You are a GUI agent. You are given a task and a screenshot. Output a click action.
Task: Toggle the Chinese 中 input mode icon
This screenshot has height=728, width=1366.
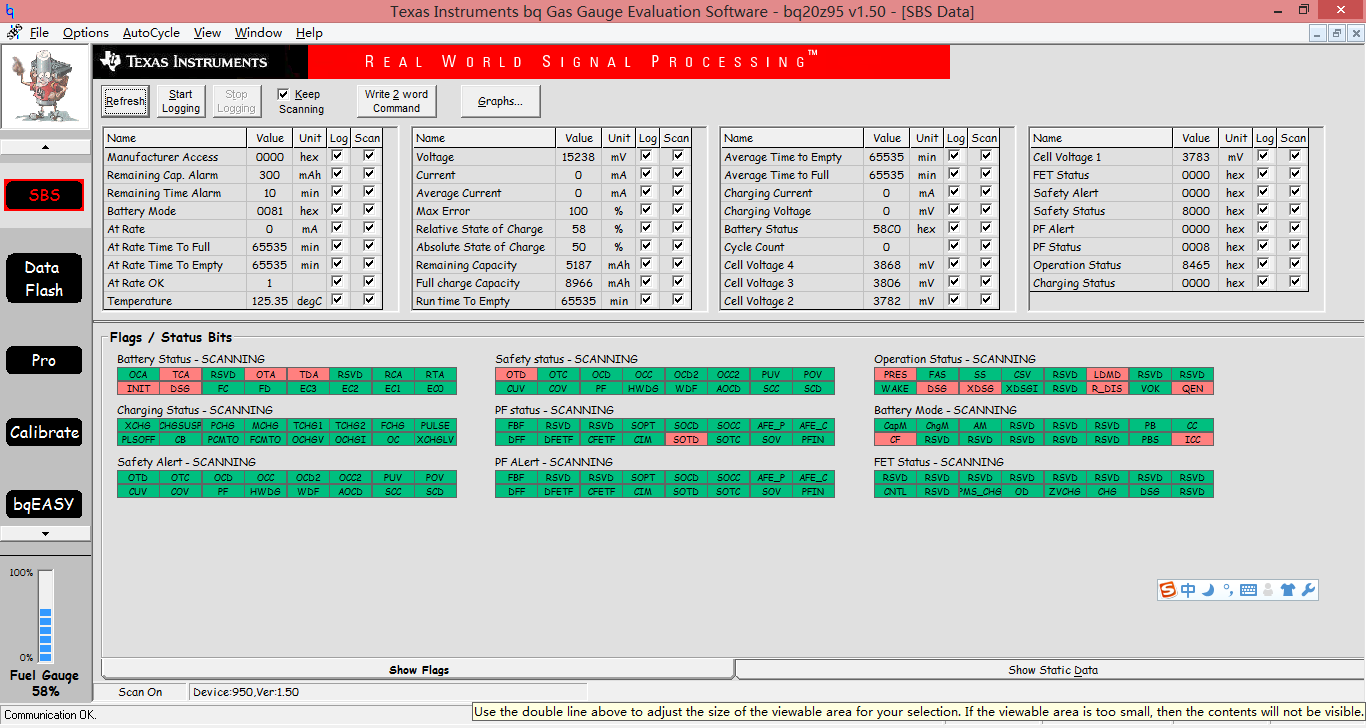(1188, 590)
